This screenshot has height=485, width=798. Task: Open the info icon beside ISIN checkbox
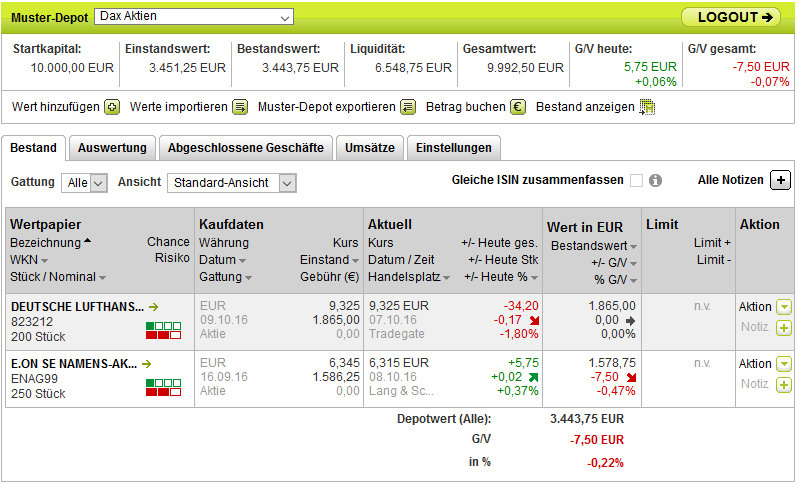[656, 181]
